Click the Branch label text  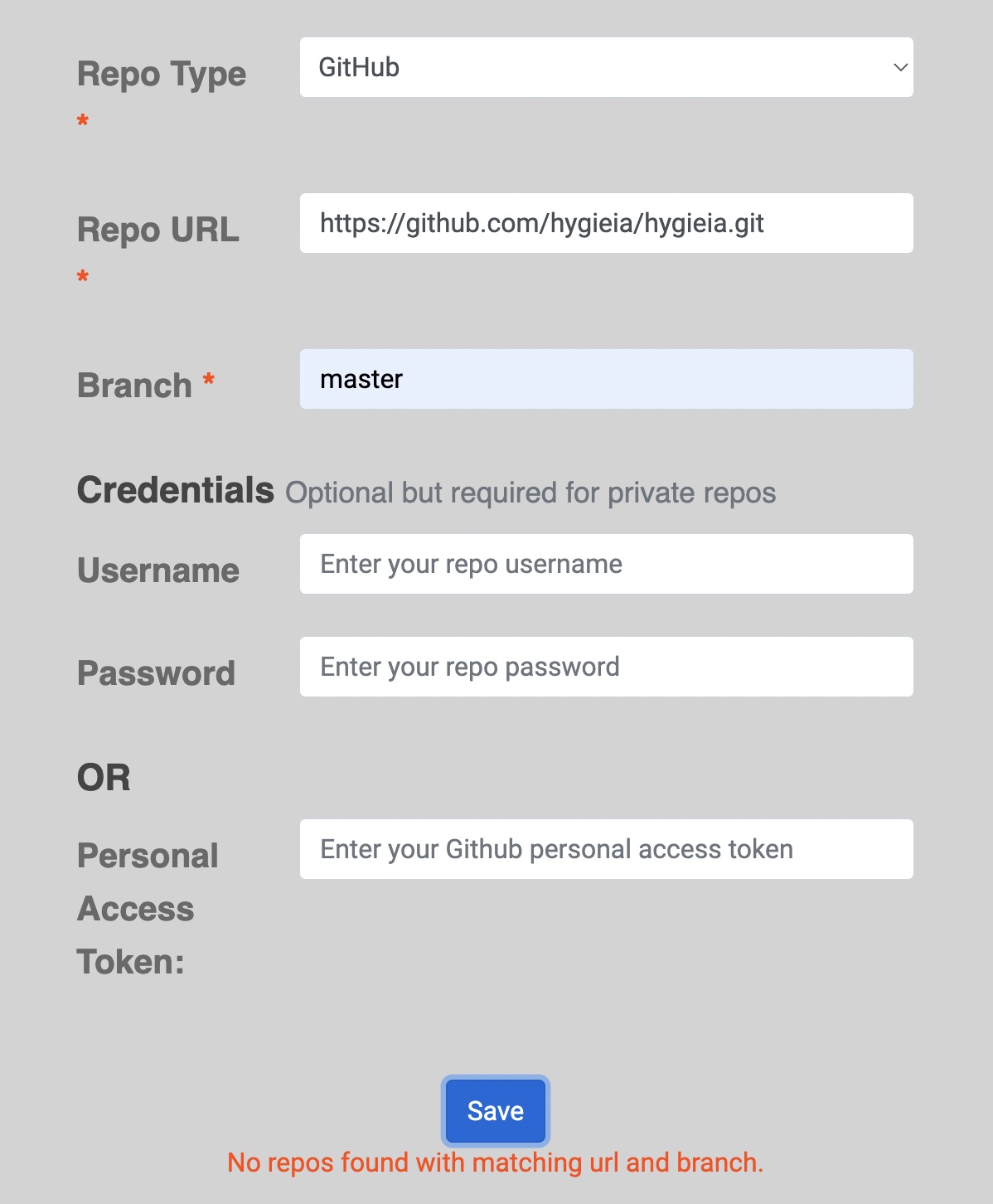(134, 386)
